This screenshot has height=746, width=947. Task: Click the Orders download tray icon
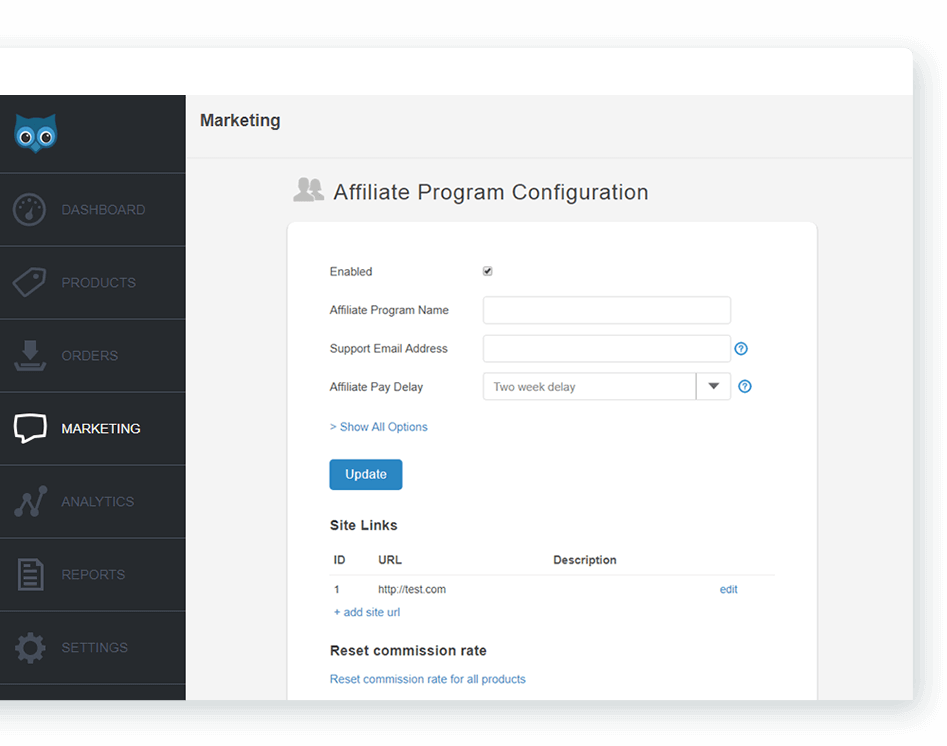click(30, 355)
